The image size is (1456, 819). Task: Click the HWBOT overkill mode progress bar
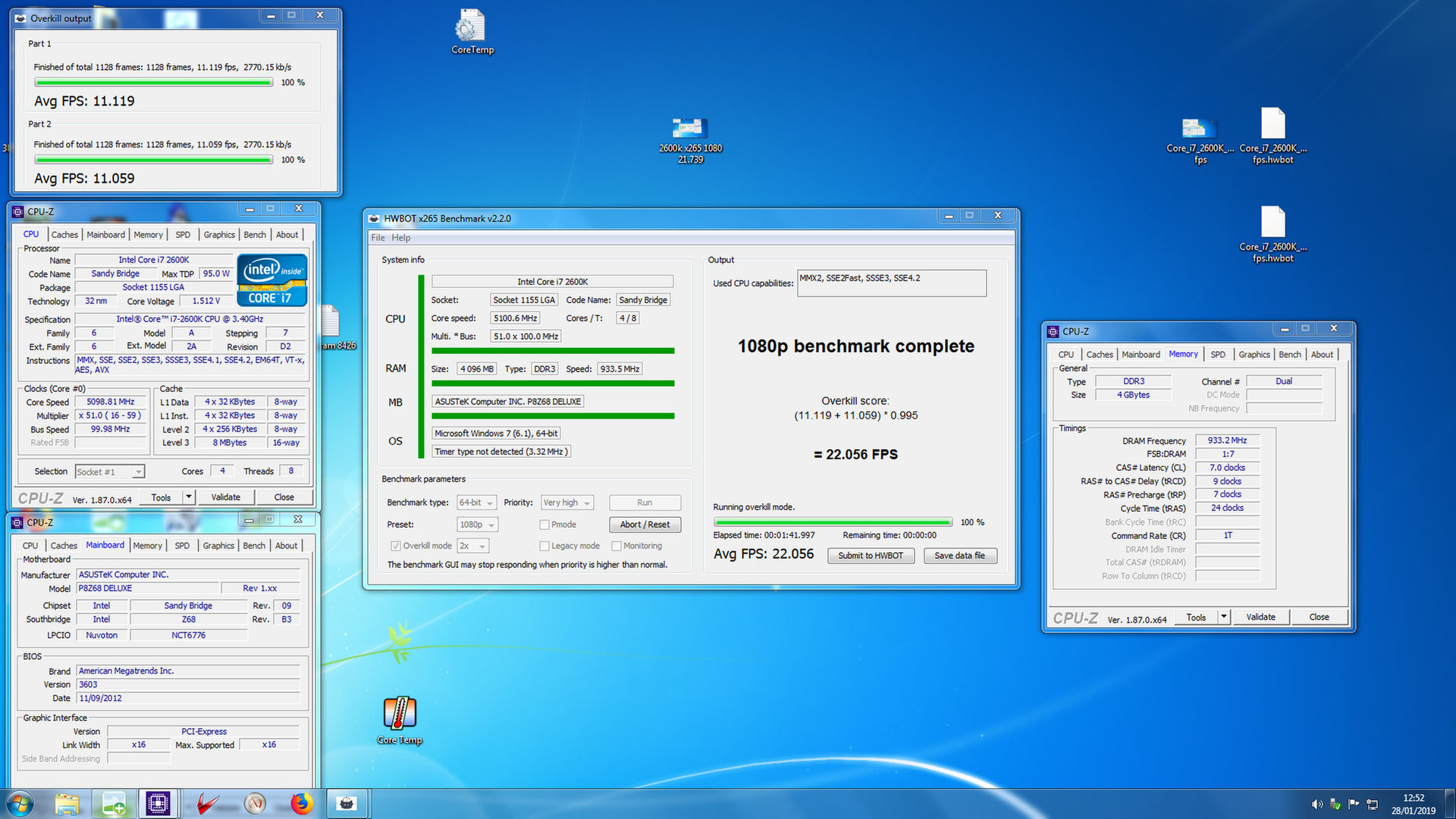pos(833,522)
